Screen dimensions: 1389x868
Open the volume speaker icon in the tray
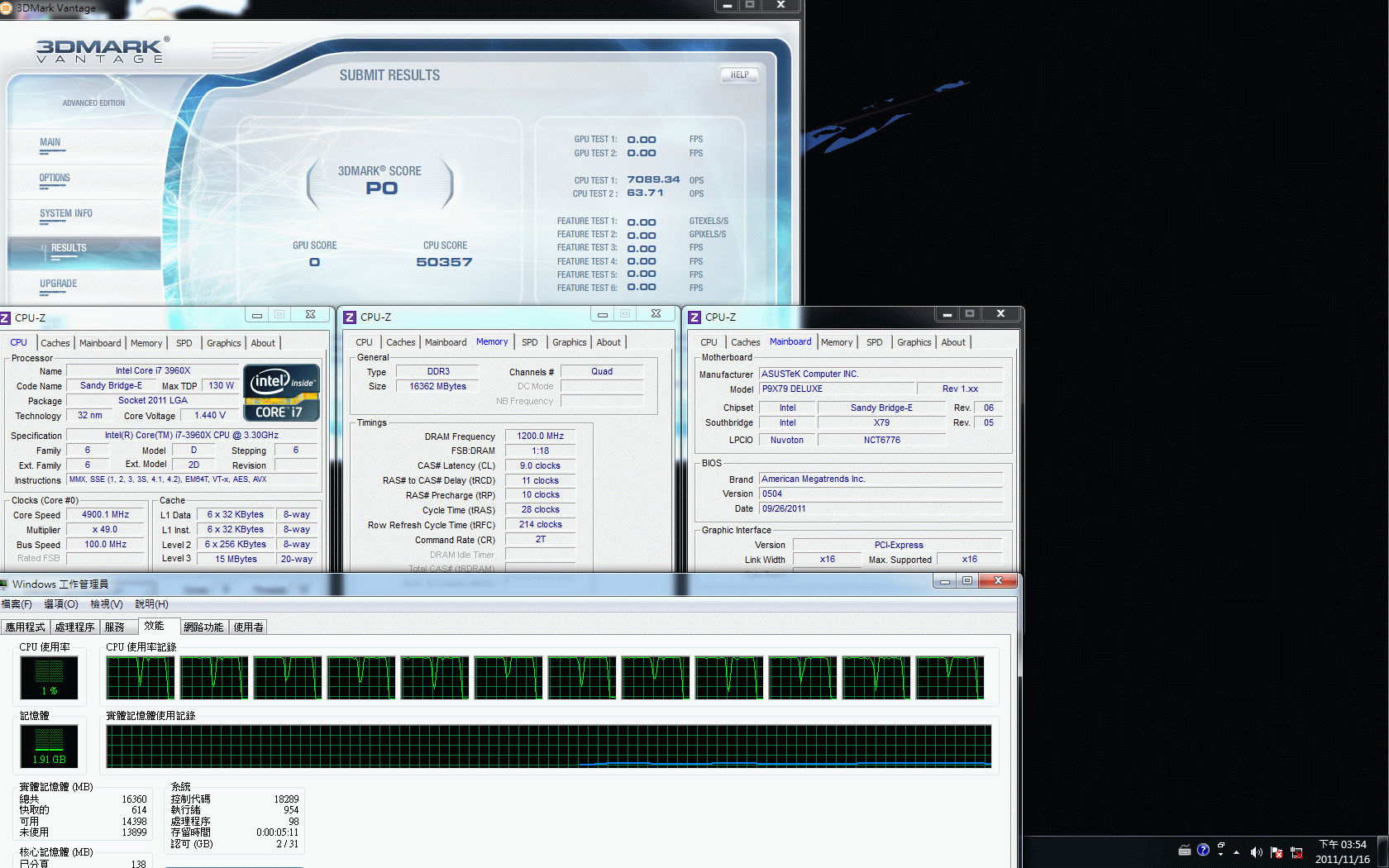[1257, 852]
